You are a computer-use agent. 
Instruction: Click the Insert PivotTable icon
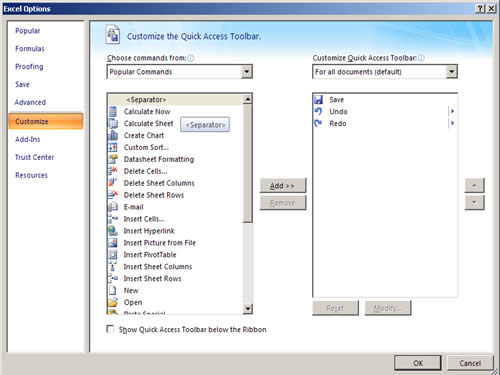pos(113,255)
